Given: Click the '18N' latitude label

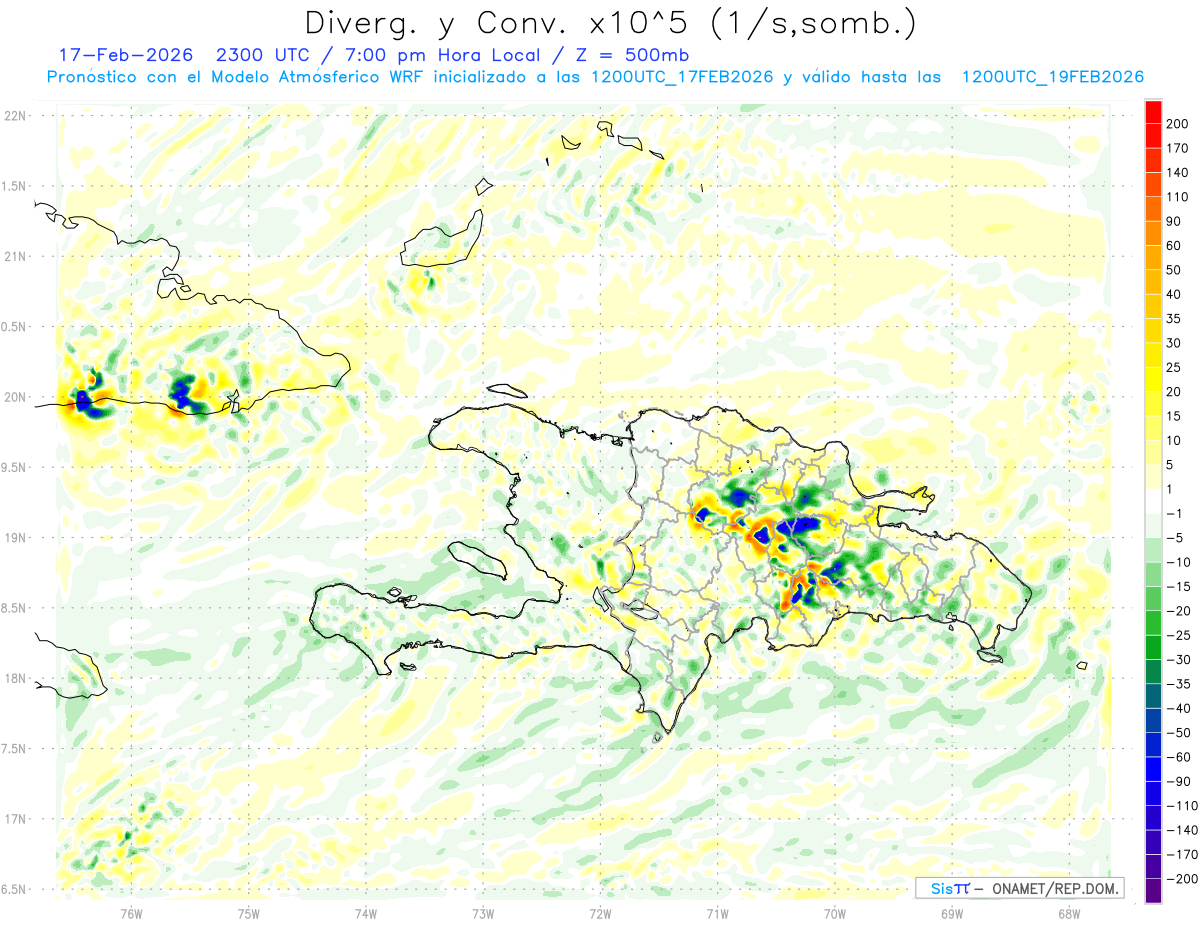Looking at the screenshot, I should (14, 678).
